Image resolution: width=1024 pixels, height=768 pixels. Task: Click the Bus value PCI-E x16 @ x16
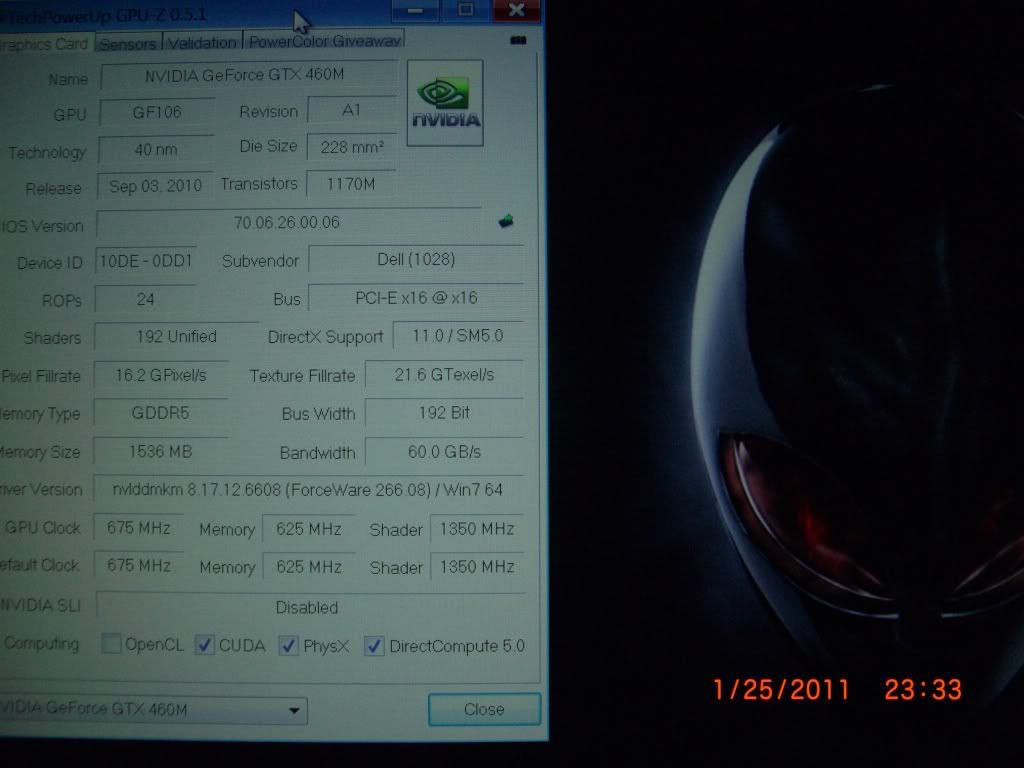click(416, 298)
